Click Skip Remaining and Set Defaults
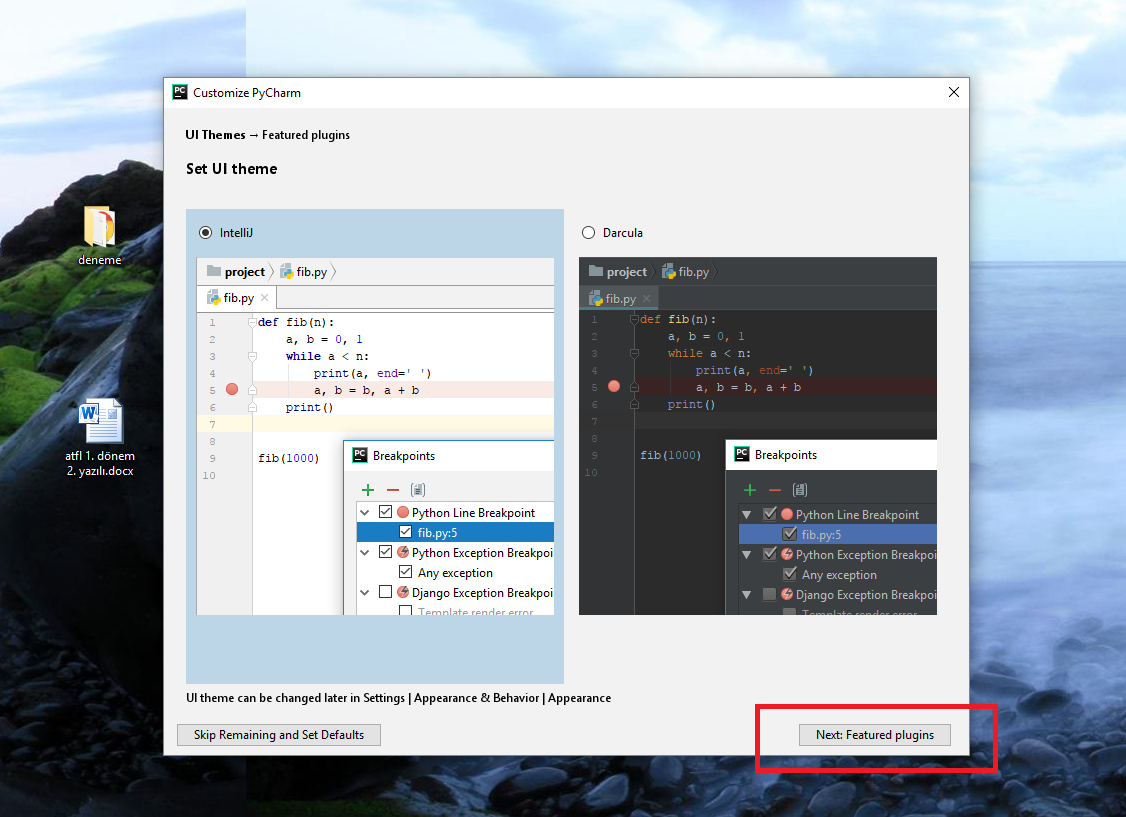 [x=279, y=734]
